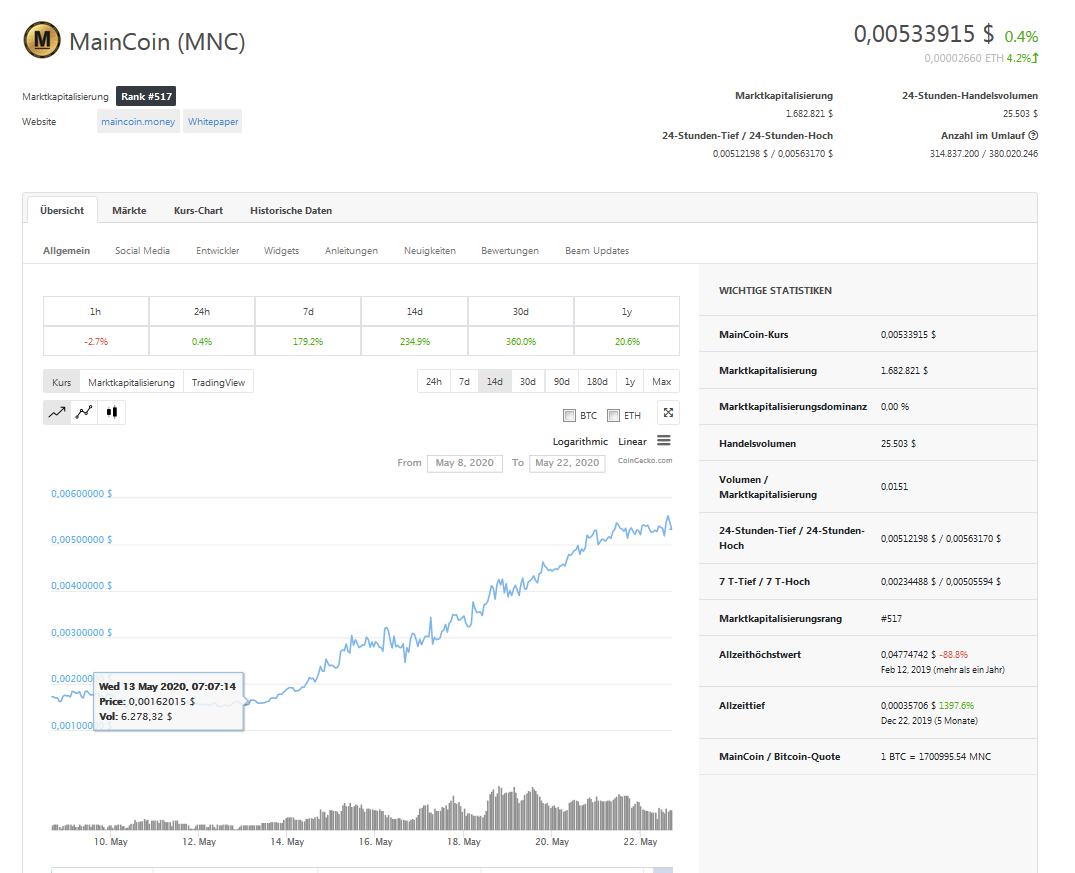This screenshot has width=1075, height=873.
Task: Select the smoothed line chart icon
Action: pyautogui.click(x=84, y=412)
